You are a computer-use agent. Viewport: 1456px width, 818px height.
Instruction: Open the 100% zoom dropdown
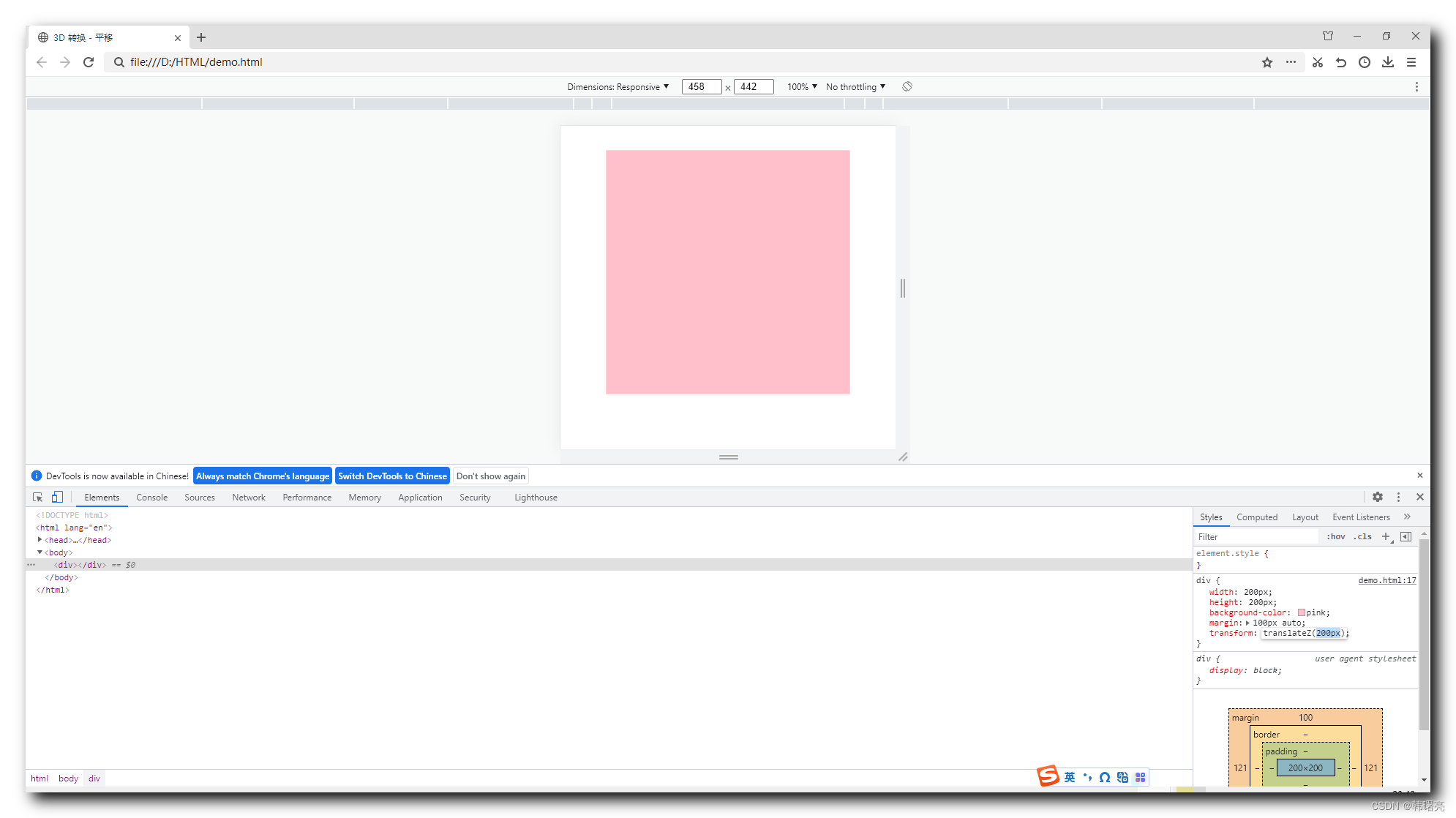click(x=802, y=87)
